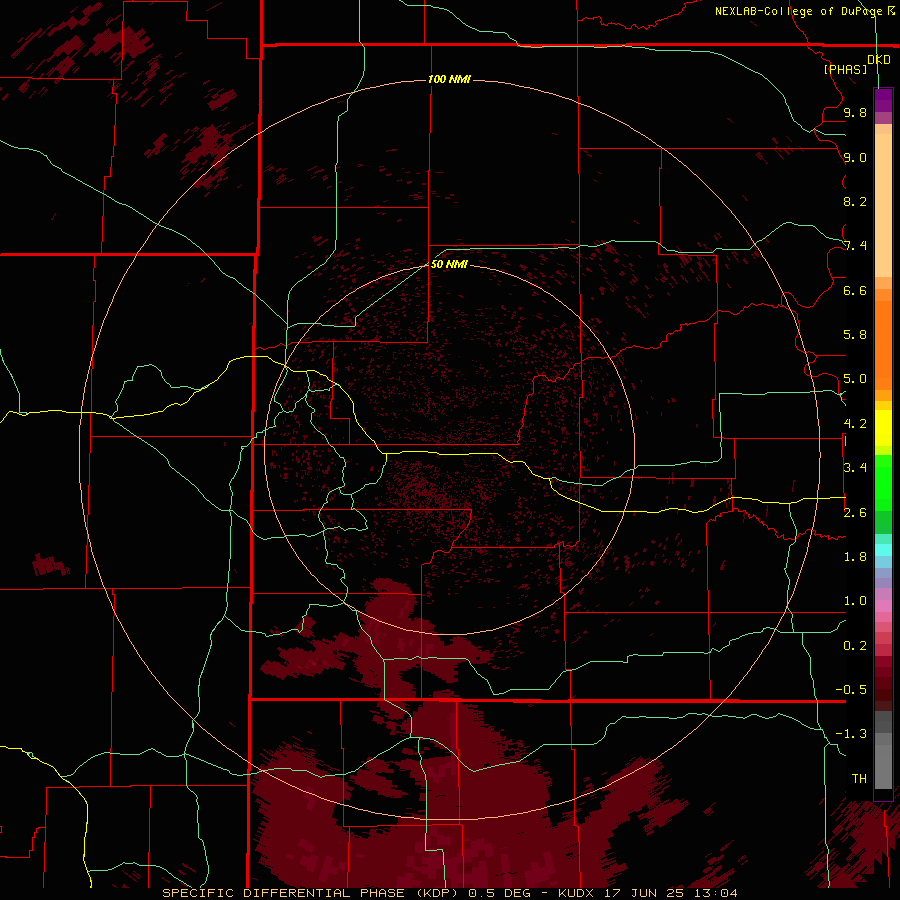Select the 9.0 value on the color scale

[x=855, y=157]
